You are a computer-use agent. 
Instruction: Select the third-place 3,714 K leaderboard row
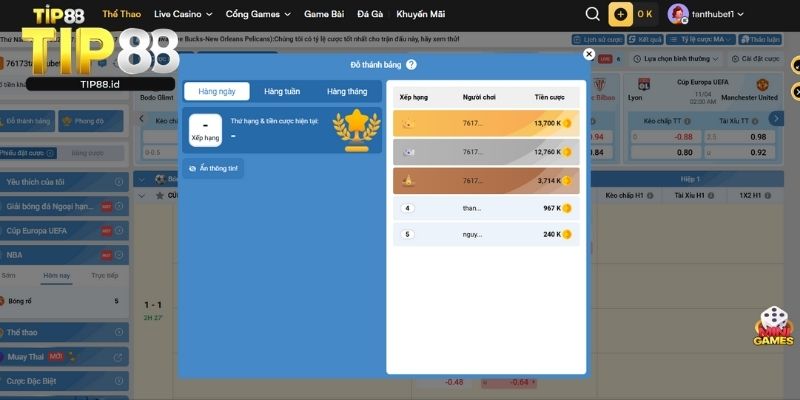tap(483, 180)
